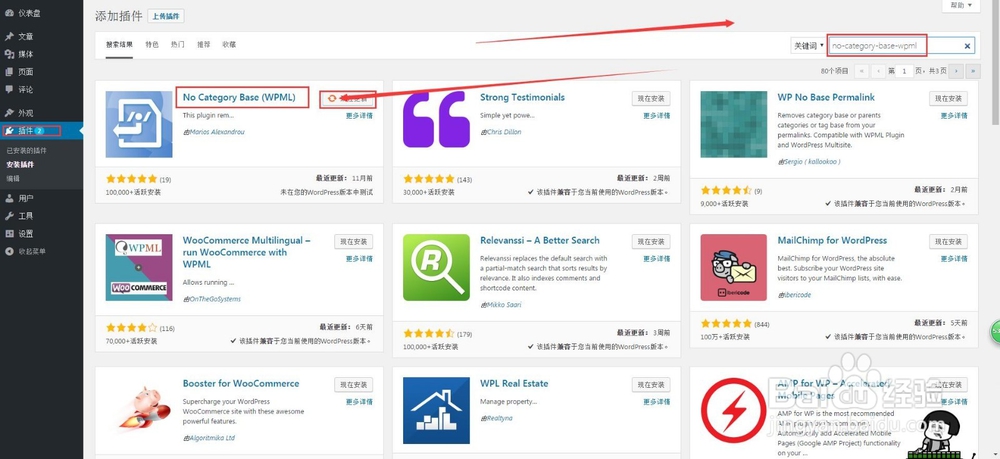This screenshot has height=459, width=1000.
Task: View more details for Relevanssi plugin
Action: click(656, 259)
